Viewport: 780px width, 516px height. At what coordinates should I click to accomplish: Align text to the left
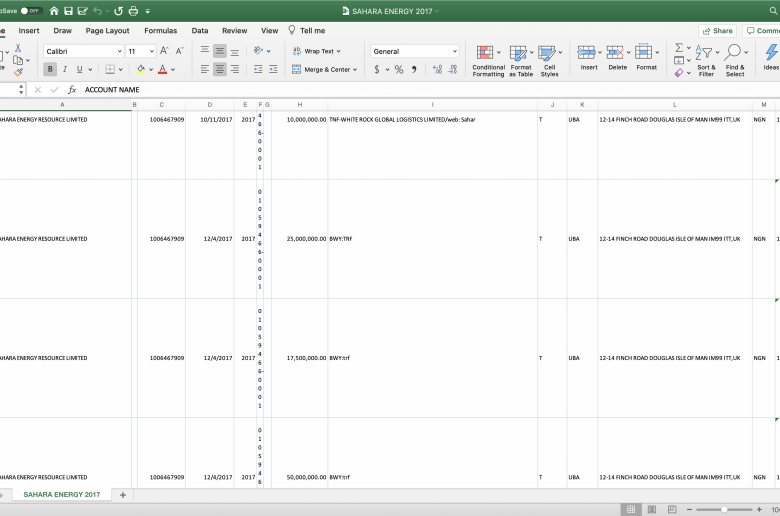tap(205, 70)
